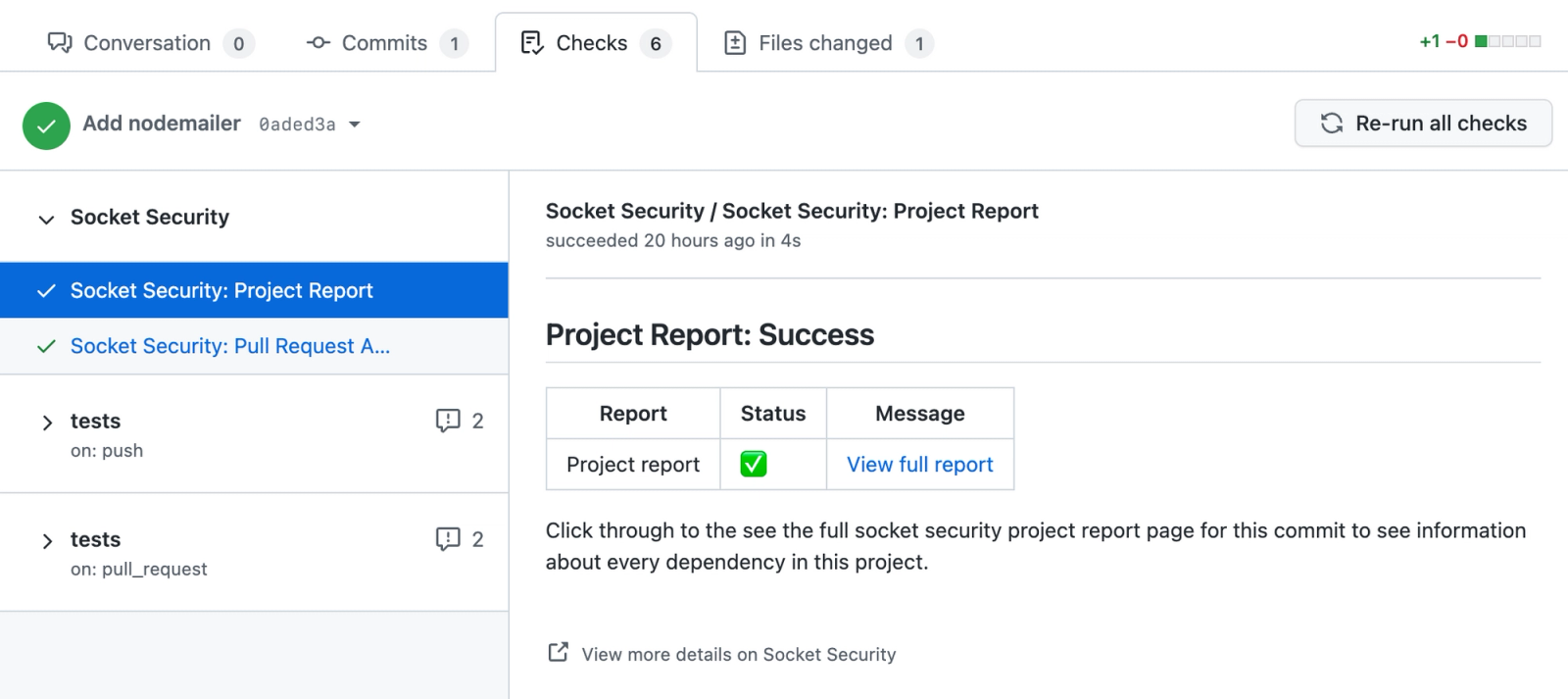Click annotations icon for tests on push
The width and height of the screenshot is (1568, 699).
pyautogui.click(x=448, y=421)
